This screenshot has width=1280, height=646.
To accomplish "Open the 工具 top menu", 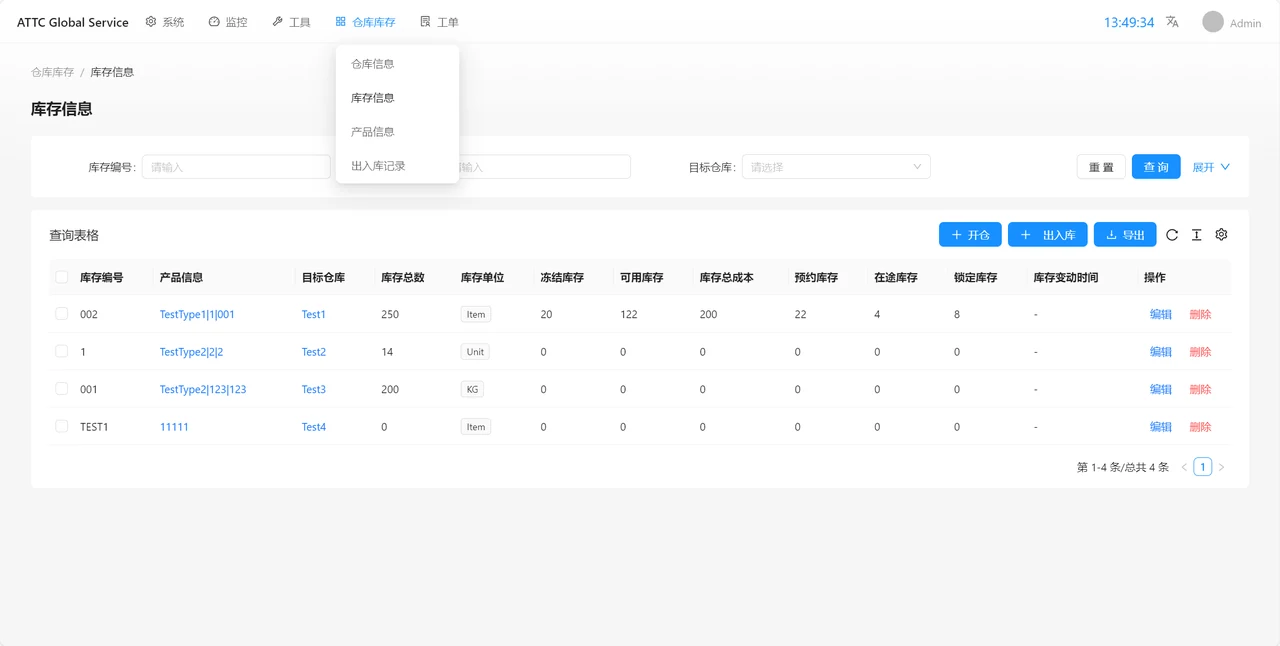I will pos(292,22).
